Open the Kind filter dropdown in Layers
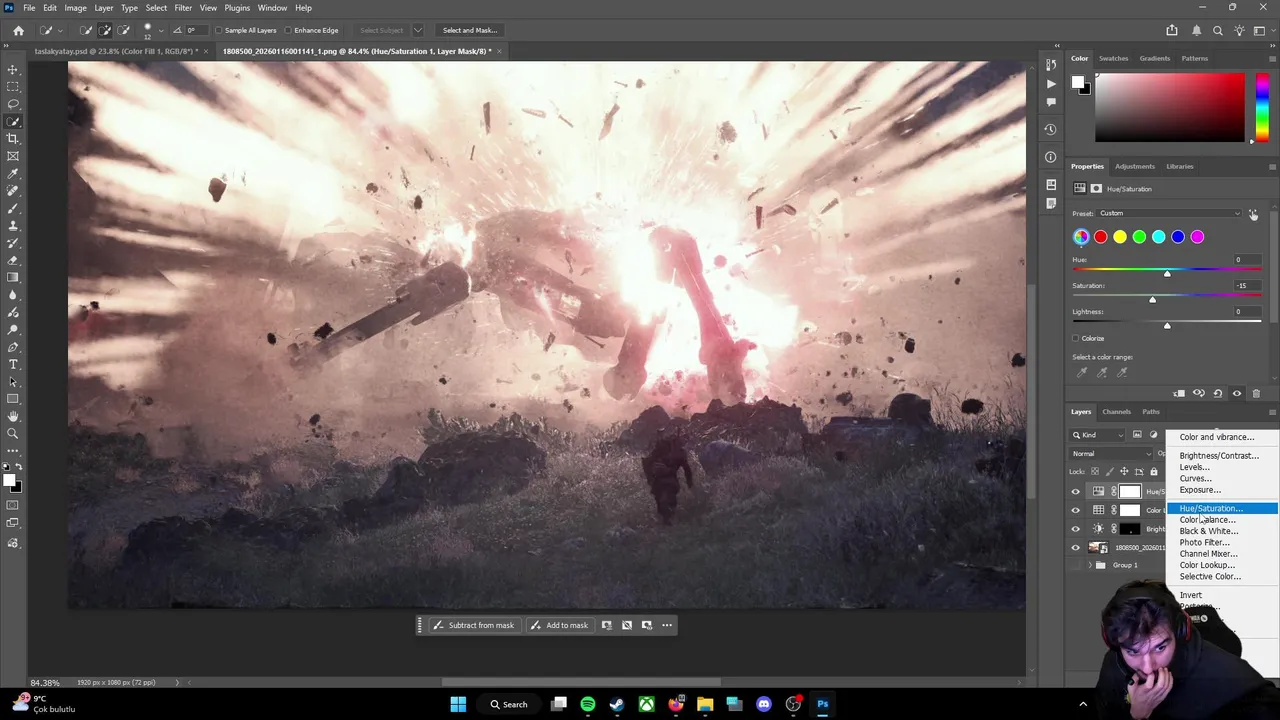The image size is (1280, 720). coord(1097,435)
